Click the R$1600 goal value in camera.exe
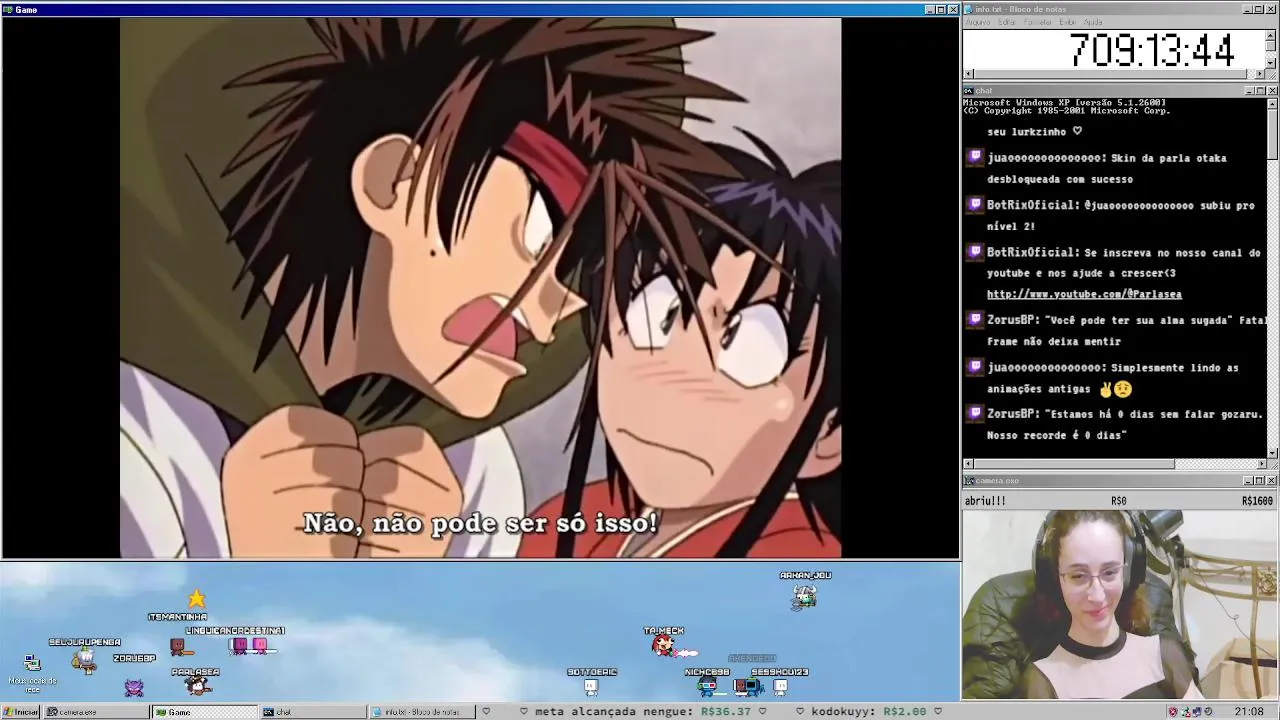Screen dimensions: 1280x720 click(x=1257, y=501)
